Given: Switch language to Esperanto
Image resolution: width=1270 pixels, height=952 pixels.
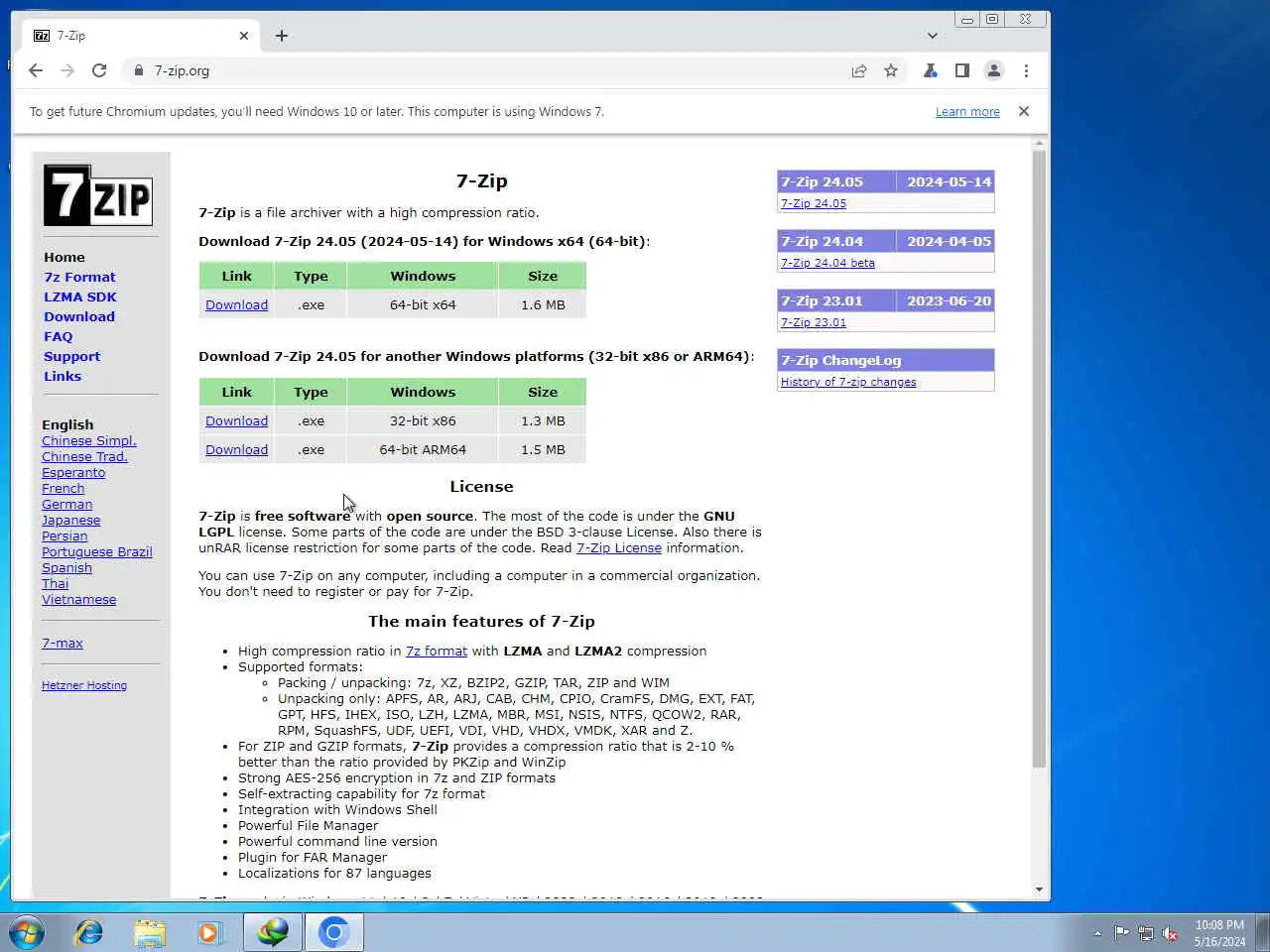Looking at the screenshot, I should (x=73, y=473).
